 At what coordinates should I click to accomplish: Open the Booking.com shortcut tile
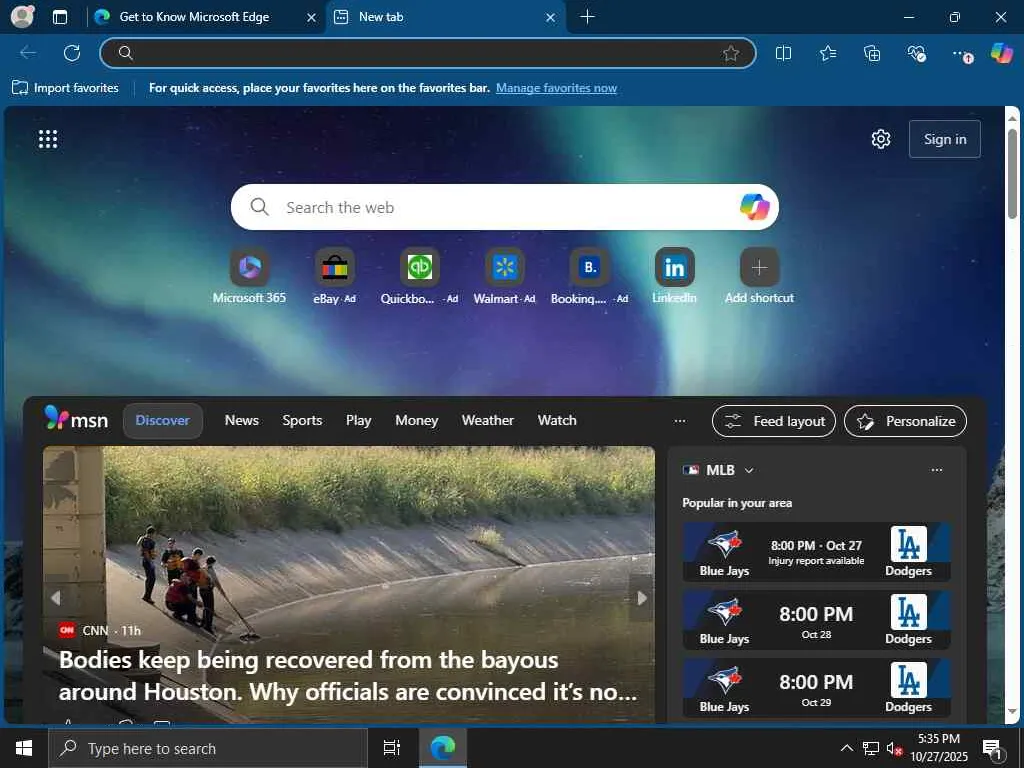pos(589,276)
